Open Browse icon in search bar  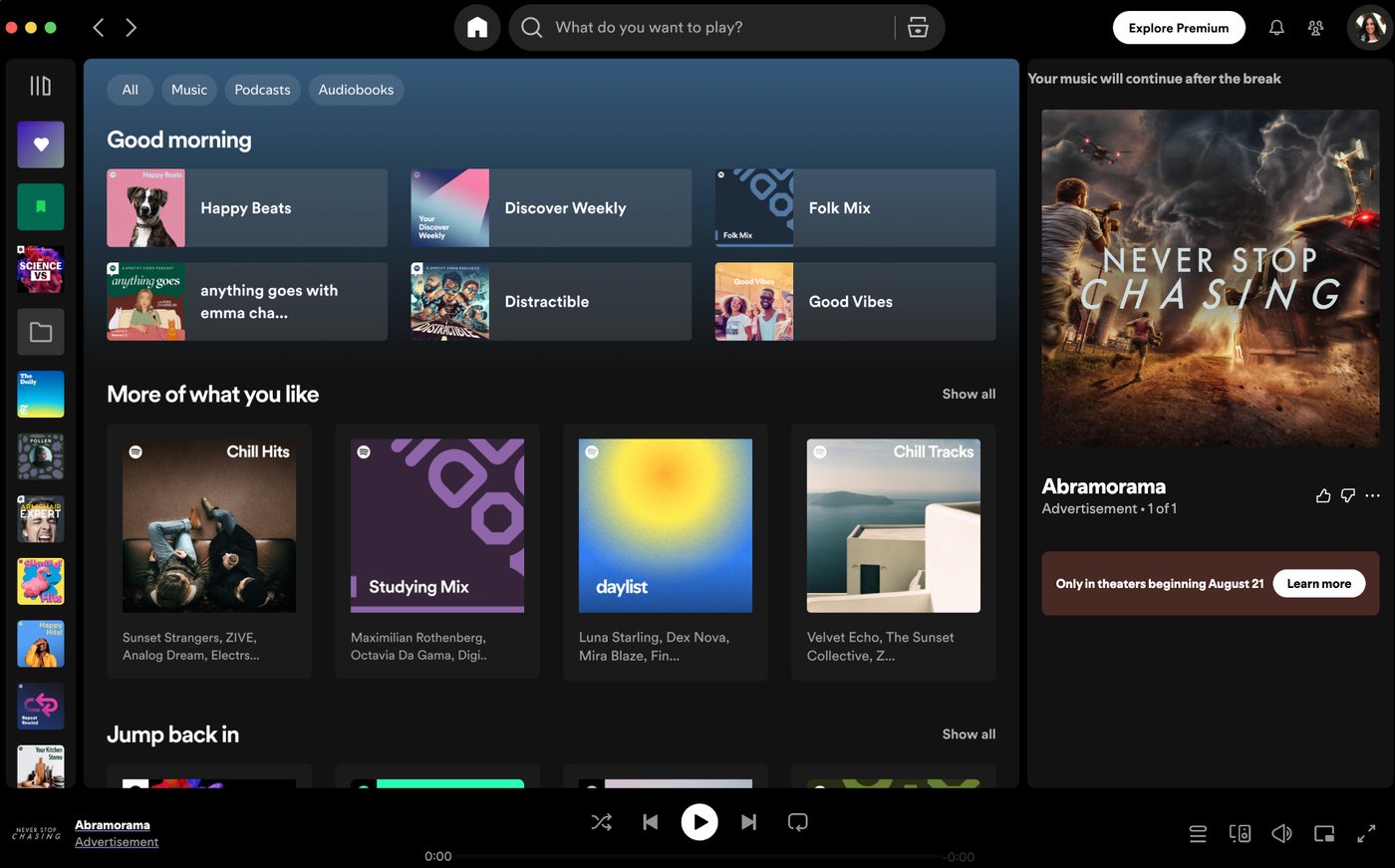(x=918, y=28)
